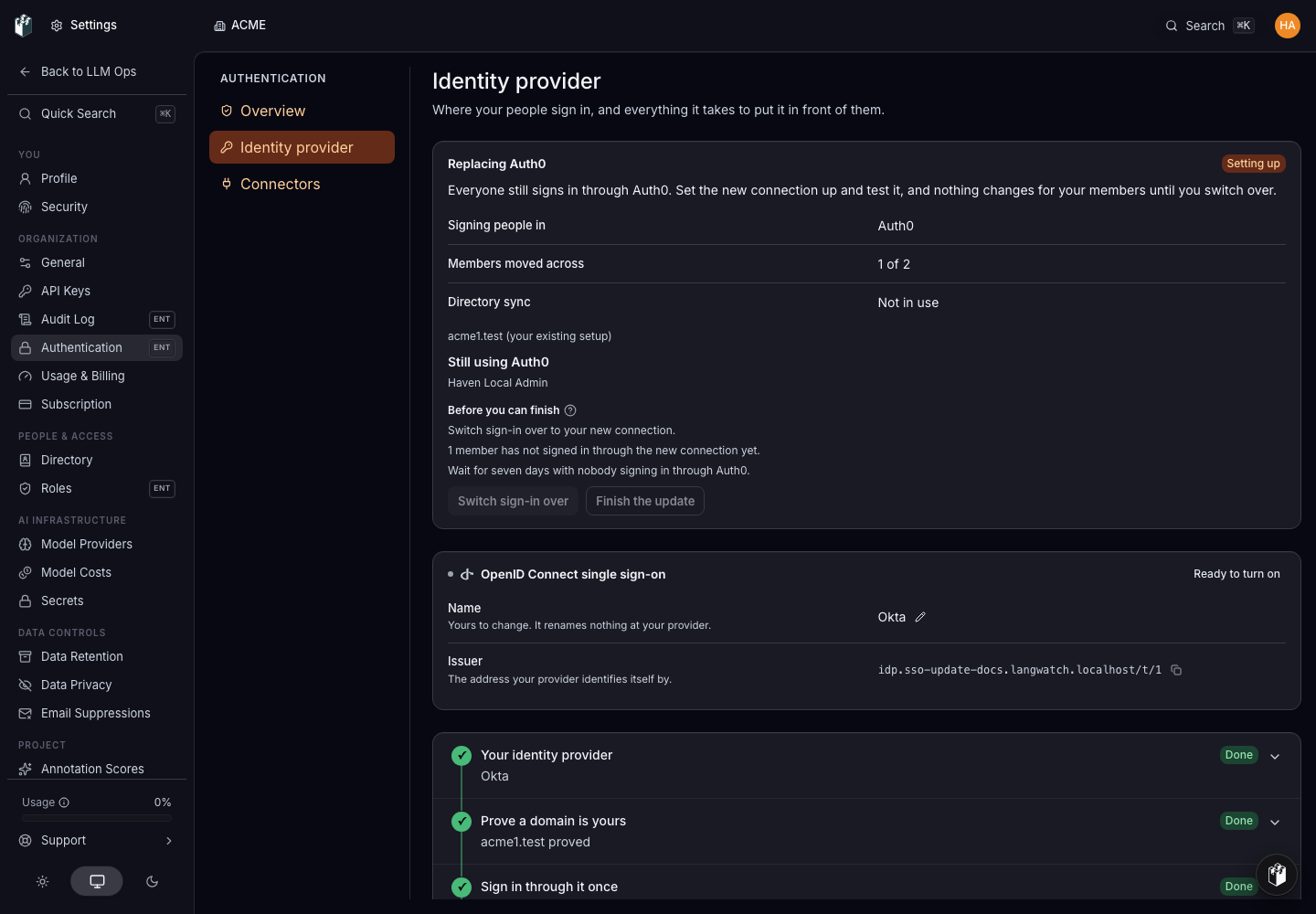Viewport: 1316px width, 914px height.
Task: Click the Data Privacy eye-off icon
Action: [x=26, y=685]
